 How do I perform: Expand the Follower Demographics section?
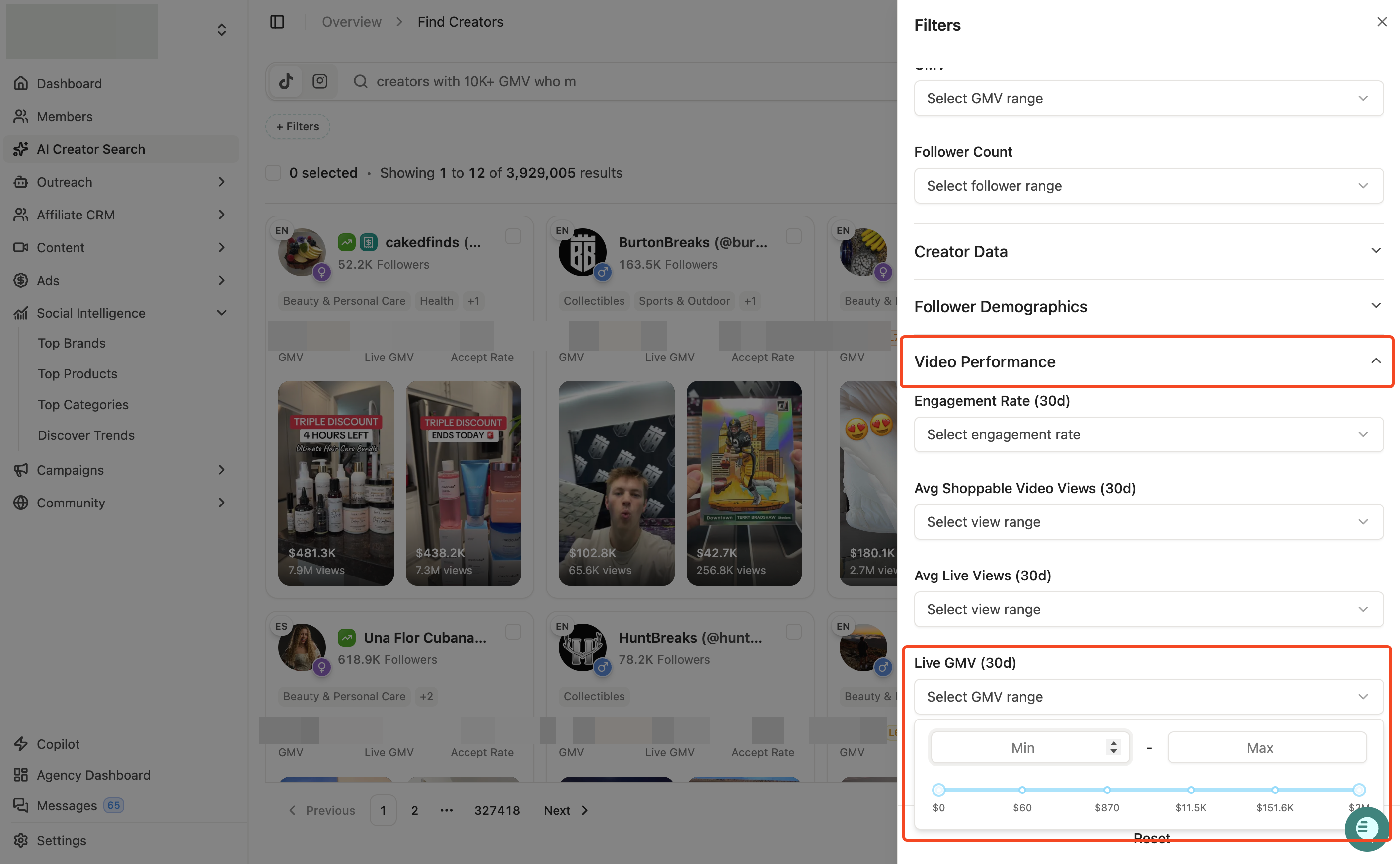click(1149, 307)
